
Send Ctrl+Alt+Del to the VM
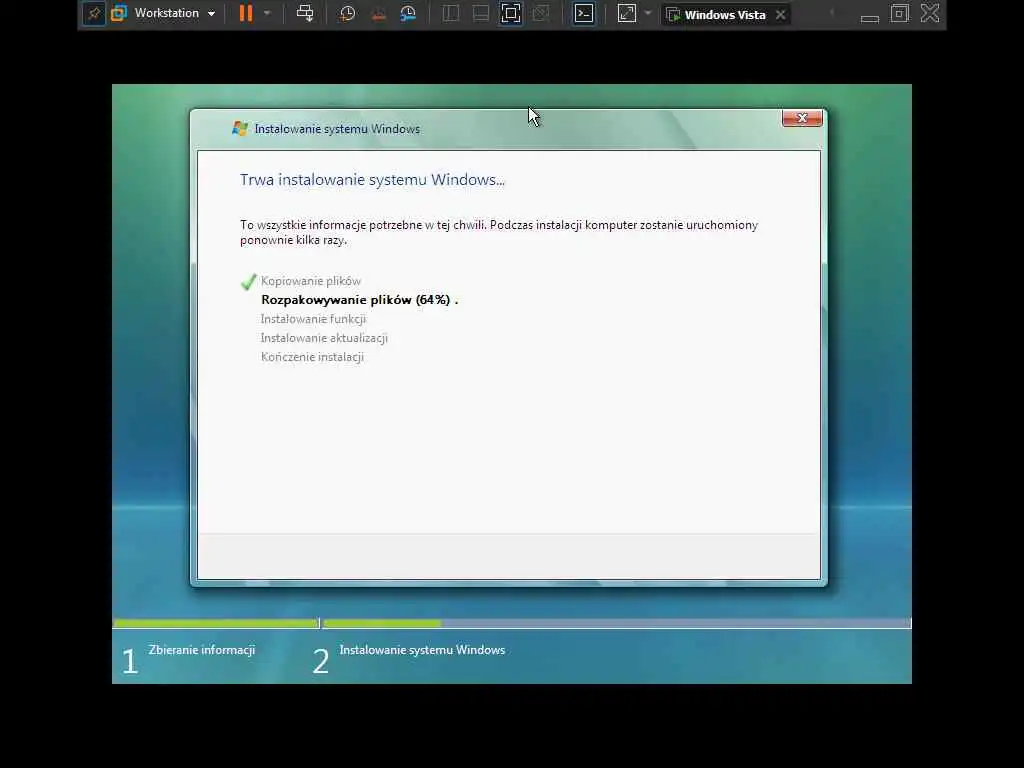[x=305, y=13]
